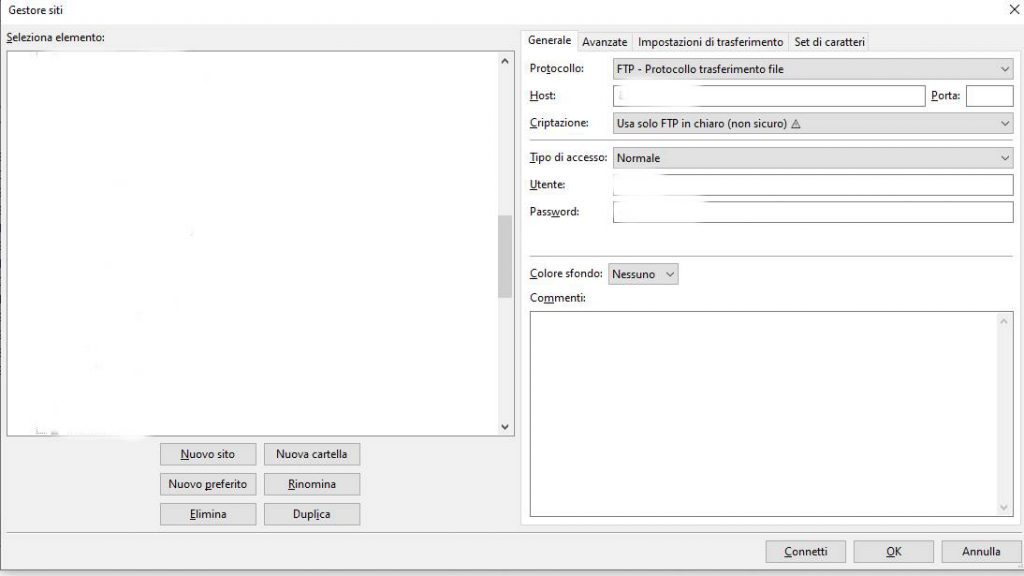Click the site list scroll down arrow

[505, 426]
